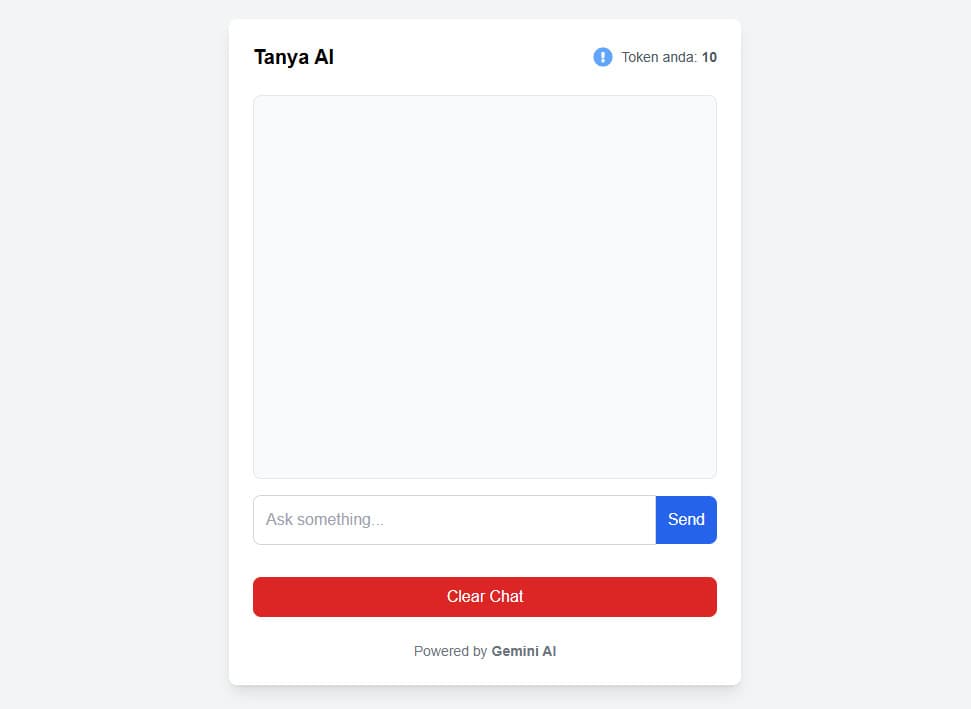Select the 'Token anda' label text
The height and width of the screenshot is (709, 971).
click(x=660, y=57)
